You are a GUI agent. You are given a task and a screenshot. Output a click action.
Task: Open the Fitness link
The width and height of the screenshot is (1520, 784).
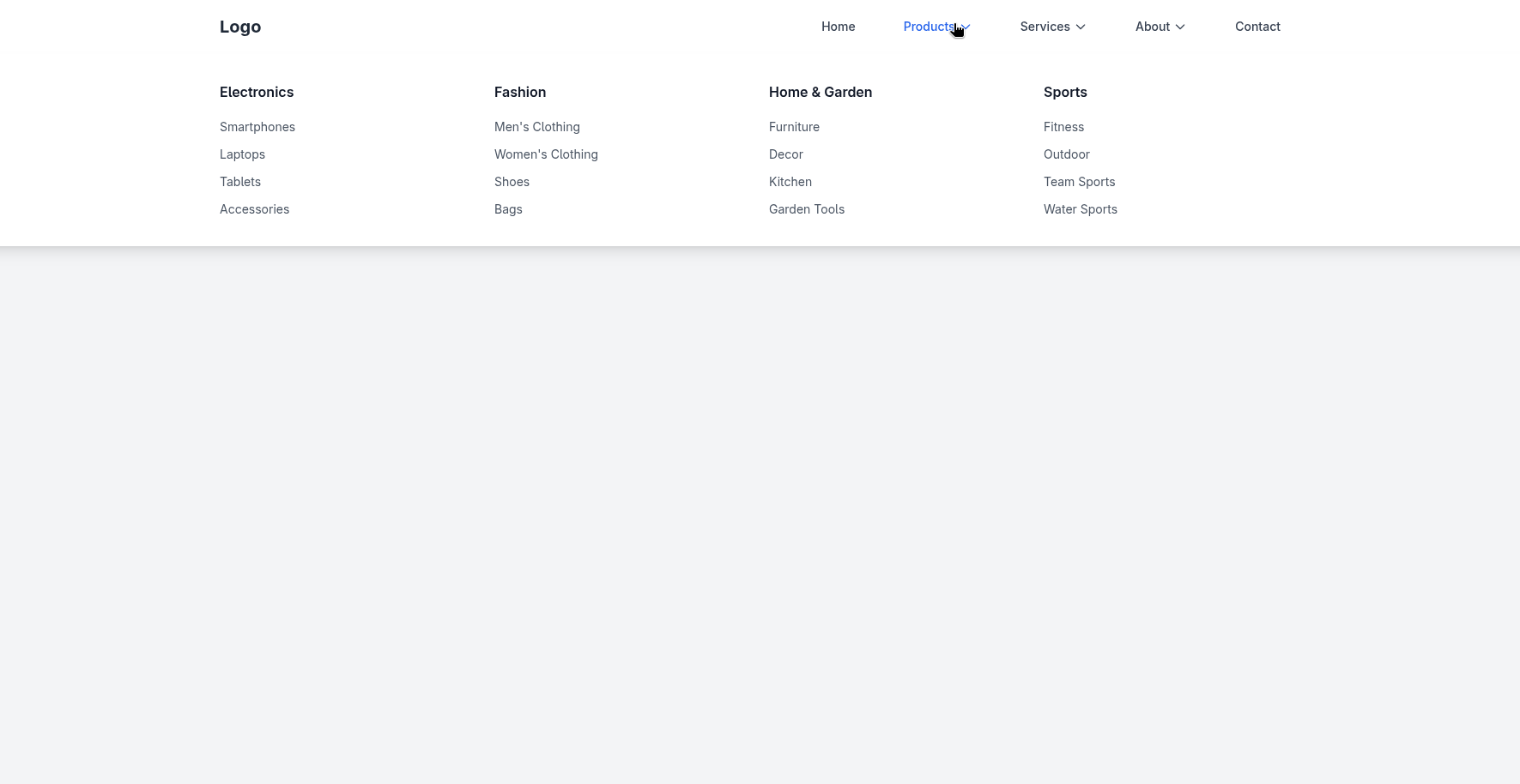coord(1063,127)
